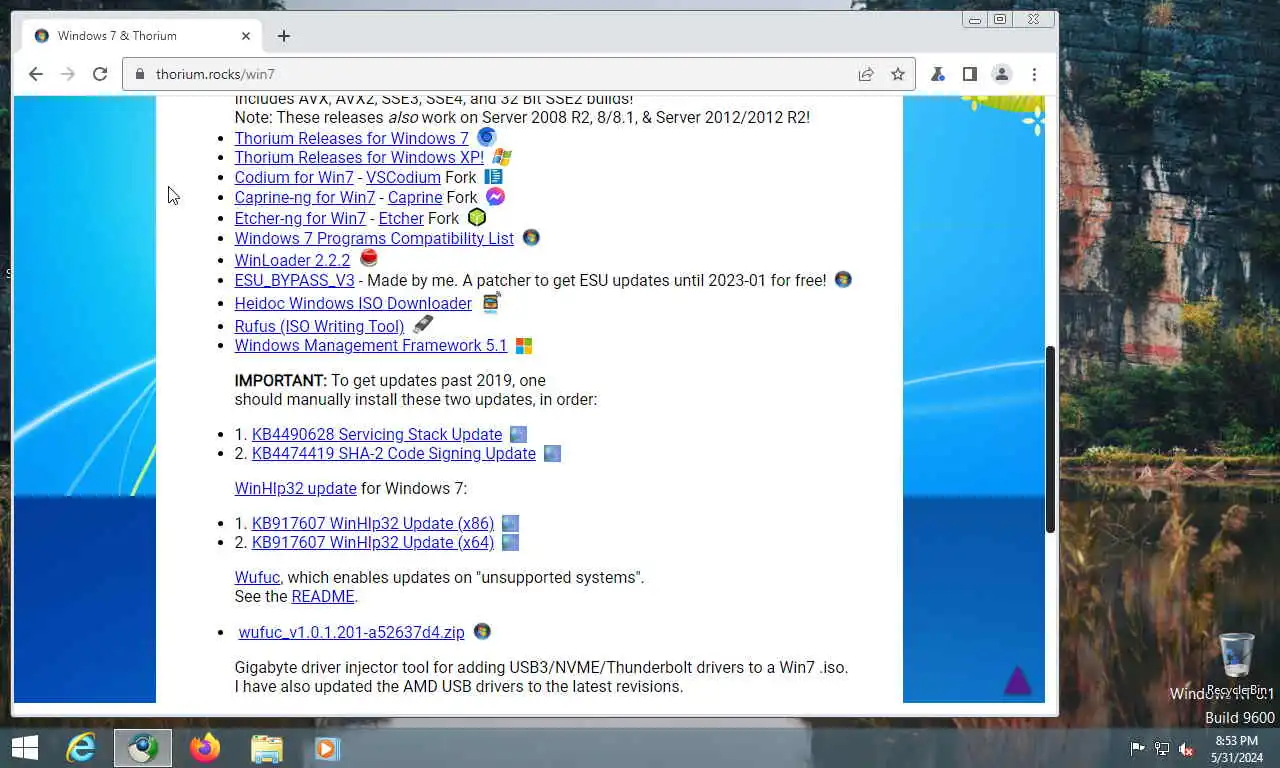Open Windows 7 Programs Compatibility List

(x=374, y=238)
